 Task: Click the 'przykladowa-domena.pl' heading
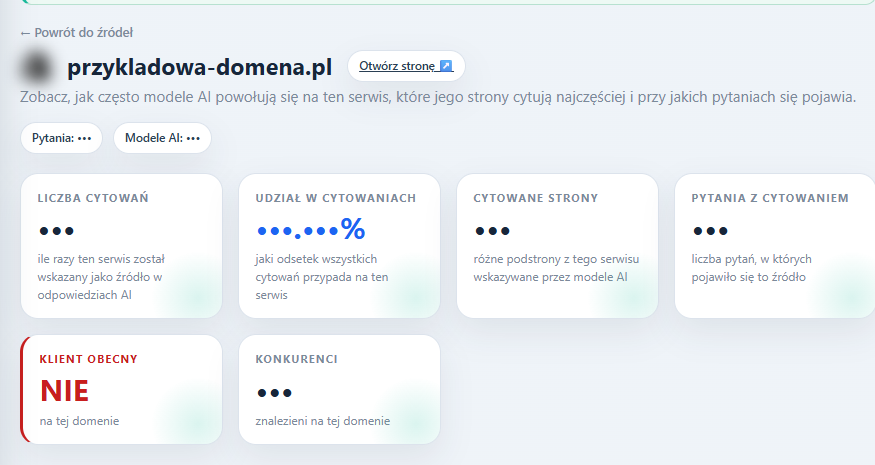tap(200, 67)
